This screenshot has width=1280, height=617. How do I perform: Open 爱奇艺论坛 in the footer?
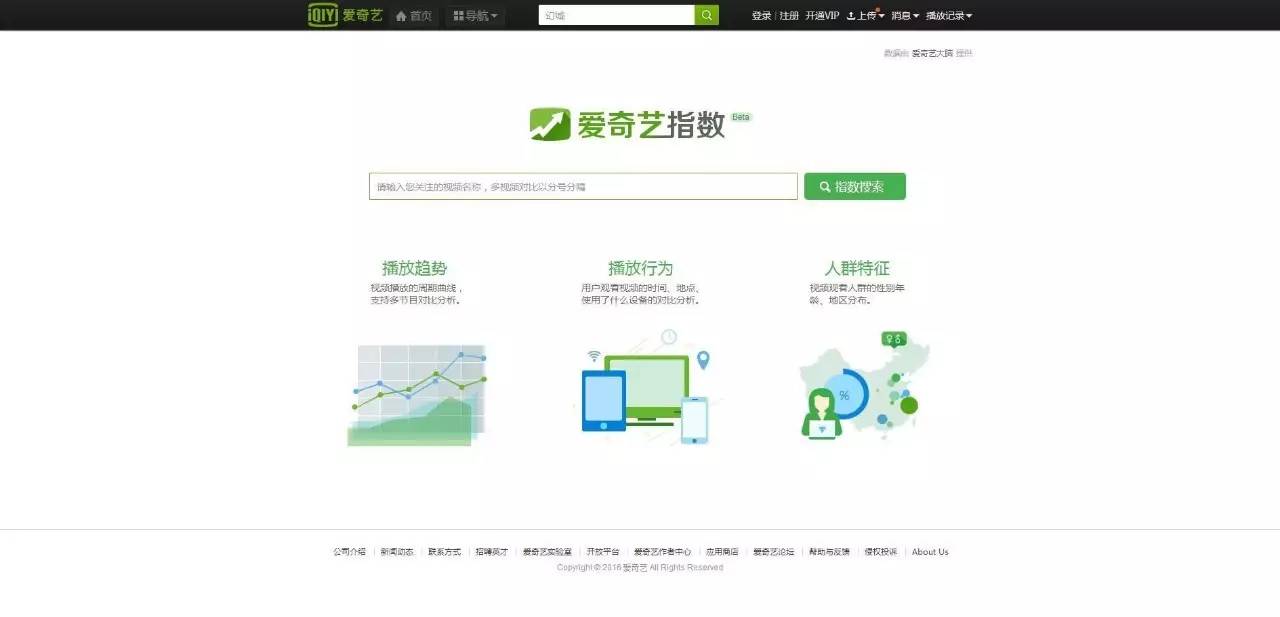774,552
